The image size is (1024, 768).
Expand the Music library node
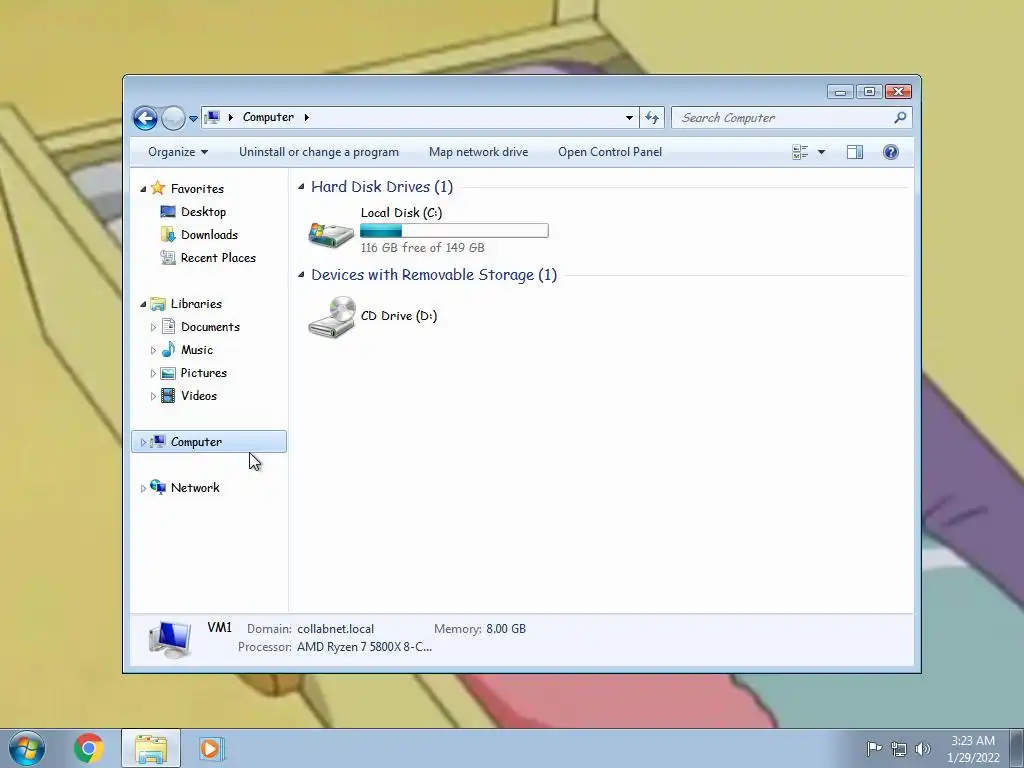point(153,350)
